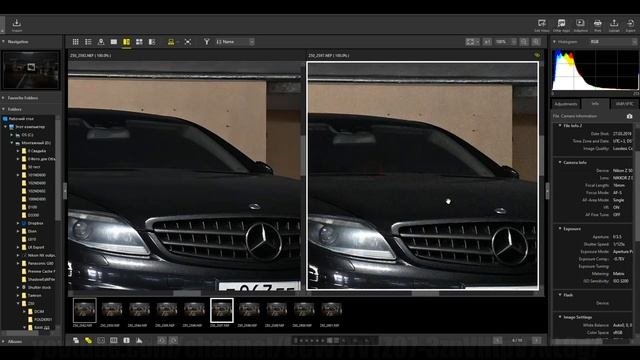Click the horizontal scrollbar under right image
This screenshot has width=640, height=360.
424,293
